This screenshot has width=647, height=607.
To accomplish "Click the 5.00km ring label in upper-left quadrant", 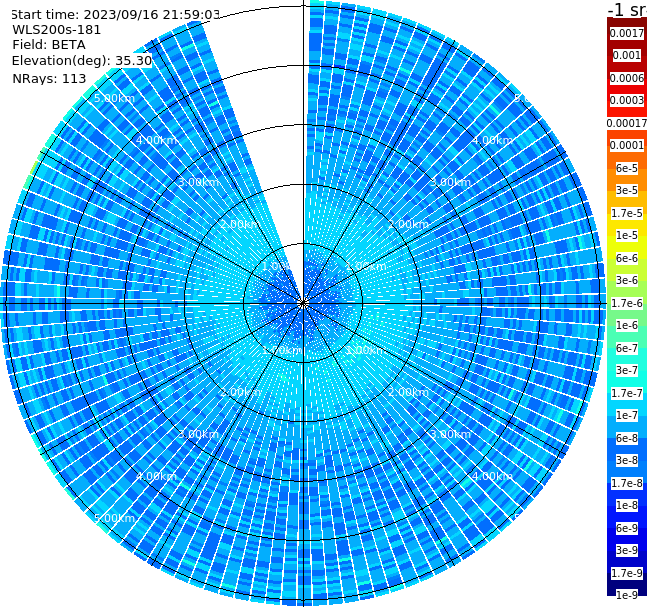I will [x=114, y=98].
